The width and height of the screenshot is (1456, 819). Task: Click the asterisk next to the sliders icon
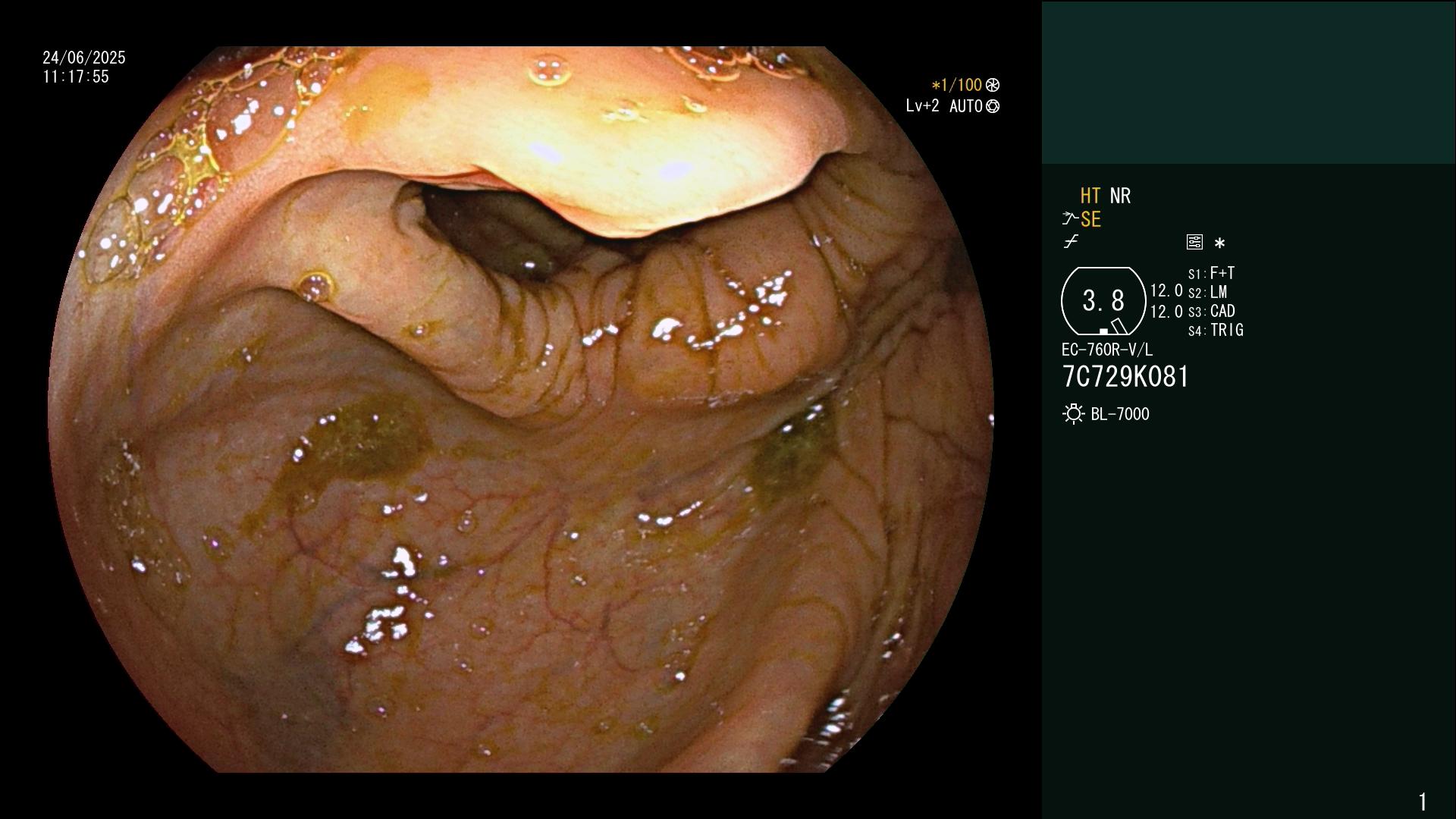click(1219, 243)
